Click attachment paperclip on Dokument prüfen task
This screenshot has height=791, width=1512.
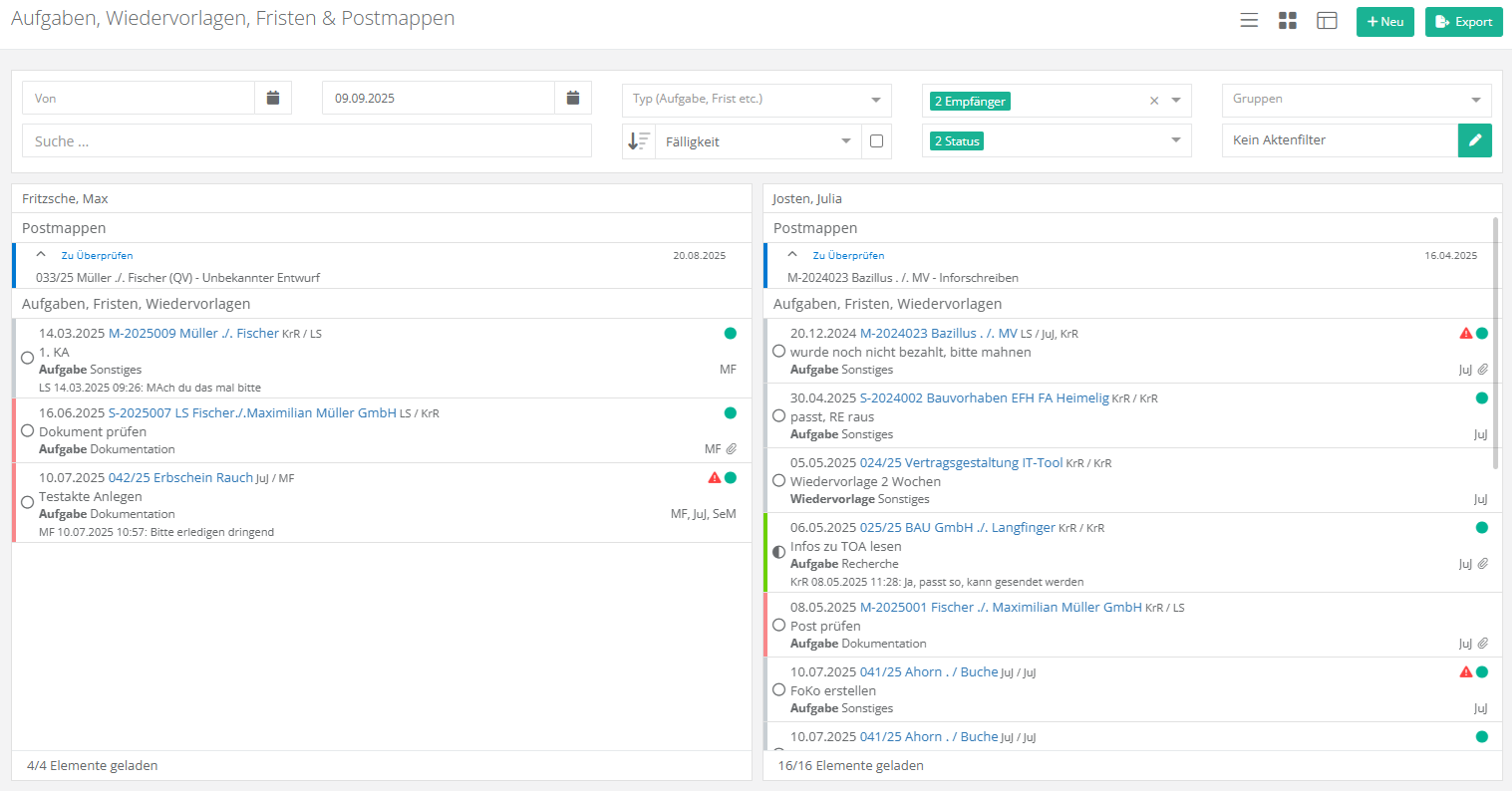[x=732, y=449]
